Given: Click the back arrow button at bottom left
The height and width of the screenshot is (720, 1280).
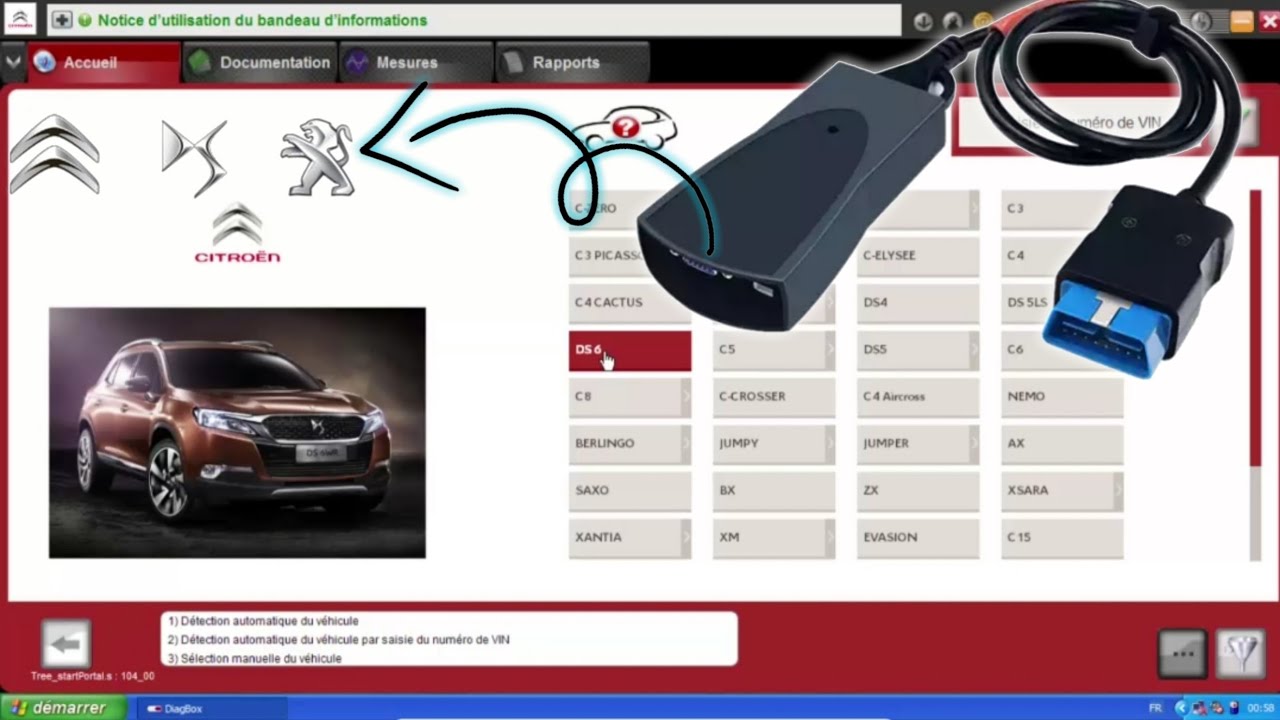Looking at the screenshot, I should (x=66, y=645).
